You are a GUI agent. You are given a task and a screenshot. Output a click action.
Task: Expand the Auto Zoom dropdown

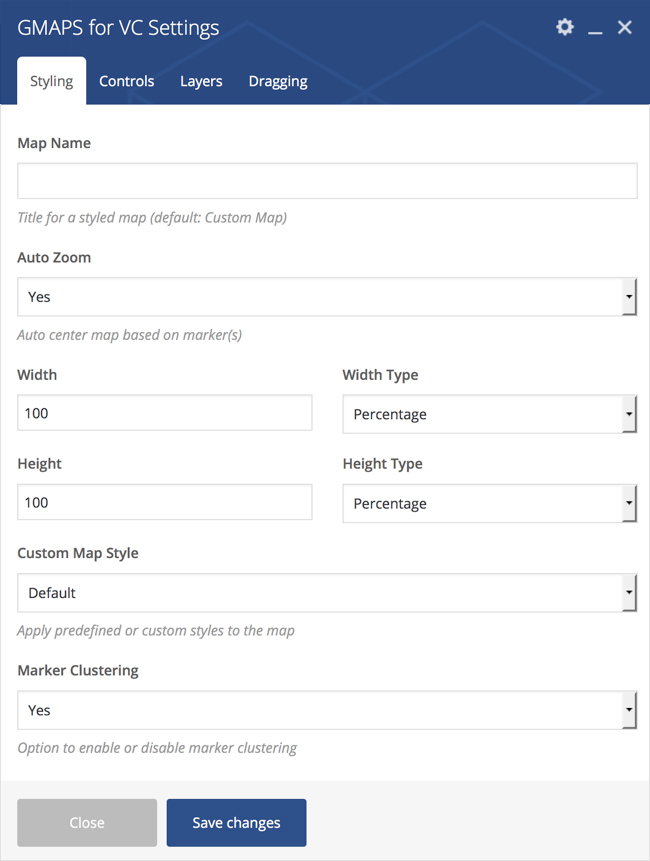coord(327,297)
